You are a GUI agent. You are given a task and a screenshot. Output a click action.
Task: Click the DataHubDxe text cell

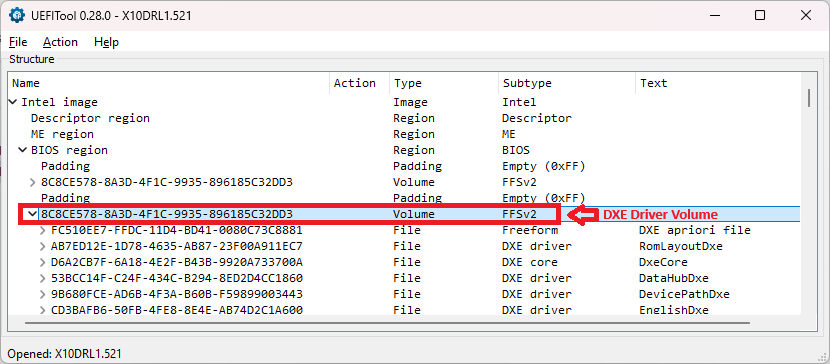(x=674, y=278)
